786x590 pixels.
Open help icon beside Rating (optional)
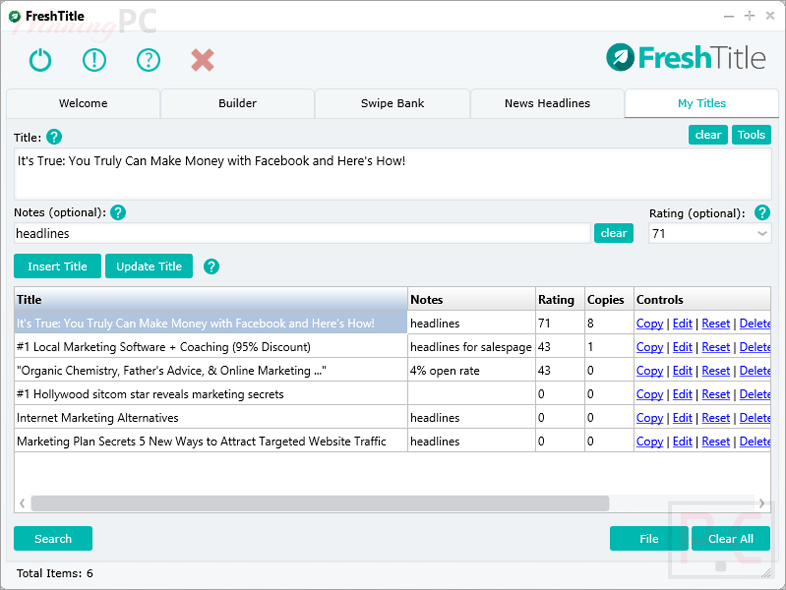pos(762,213)
